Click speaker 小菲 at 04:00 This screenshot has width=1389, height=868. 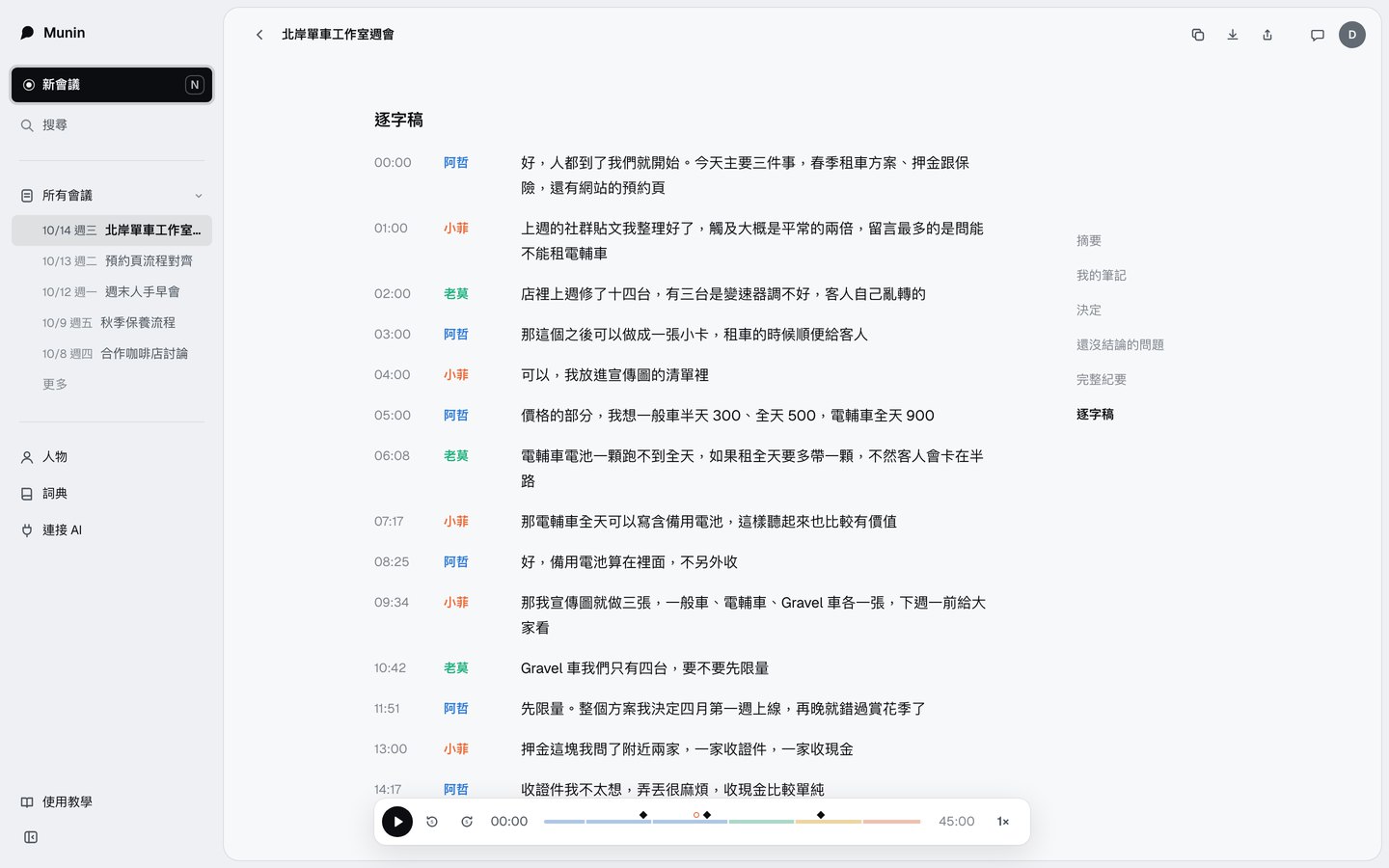[456, 375]
